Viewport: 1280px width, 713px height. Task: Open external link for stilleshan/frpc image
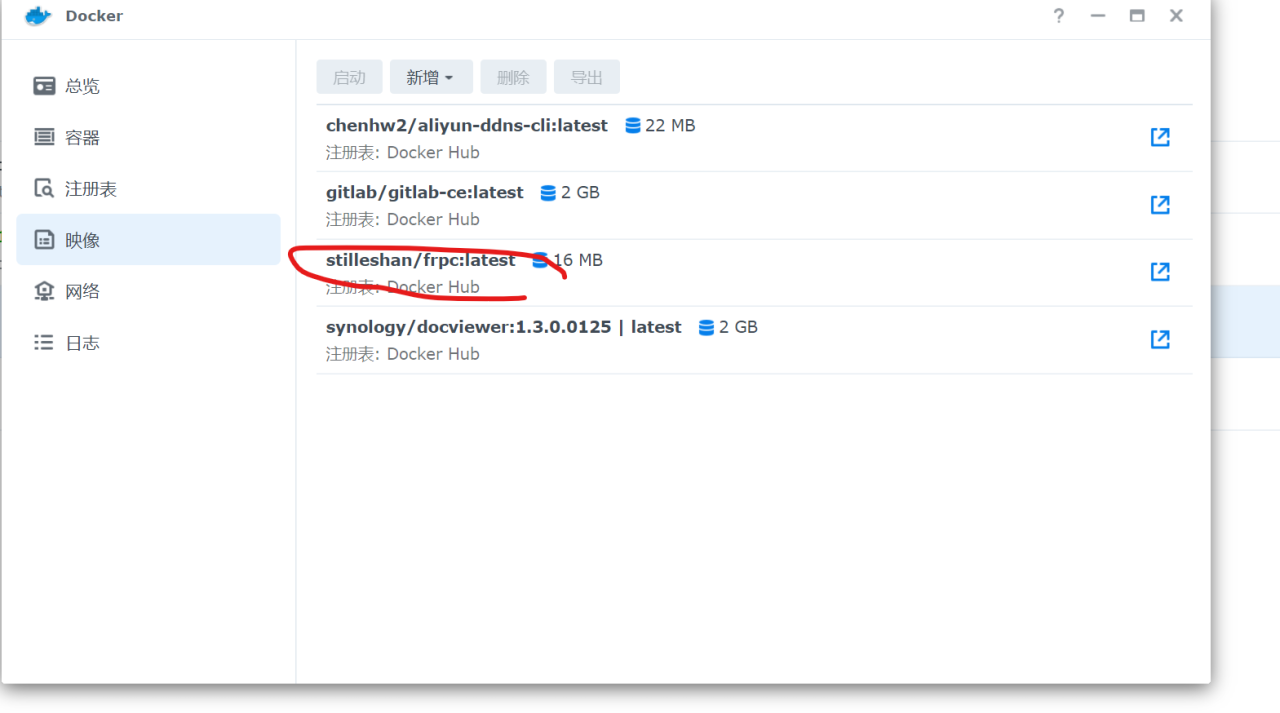1160,272
